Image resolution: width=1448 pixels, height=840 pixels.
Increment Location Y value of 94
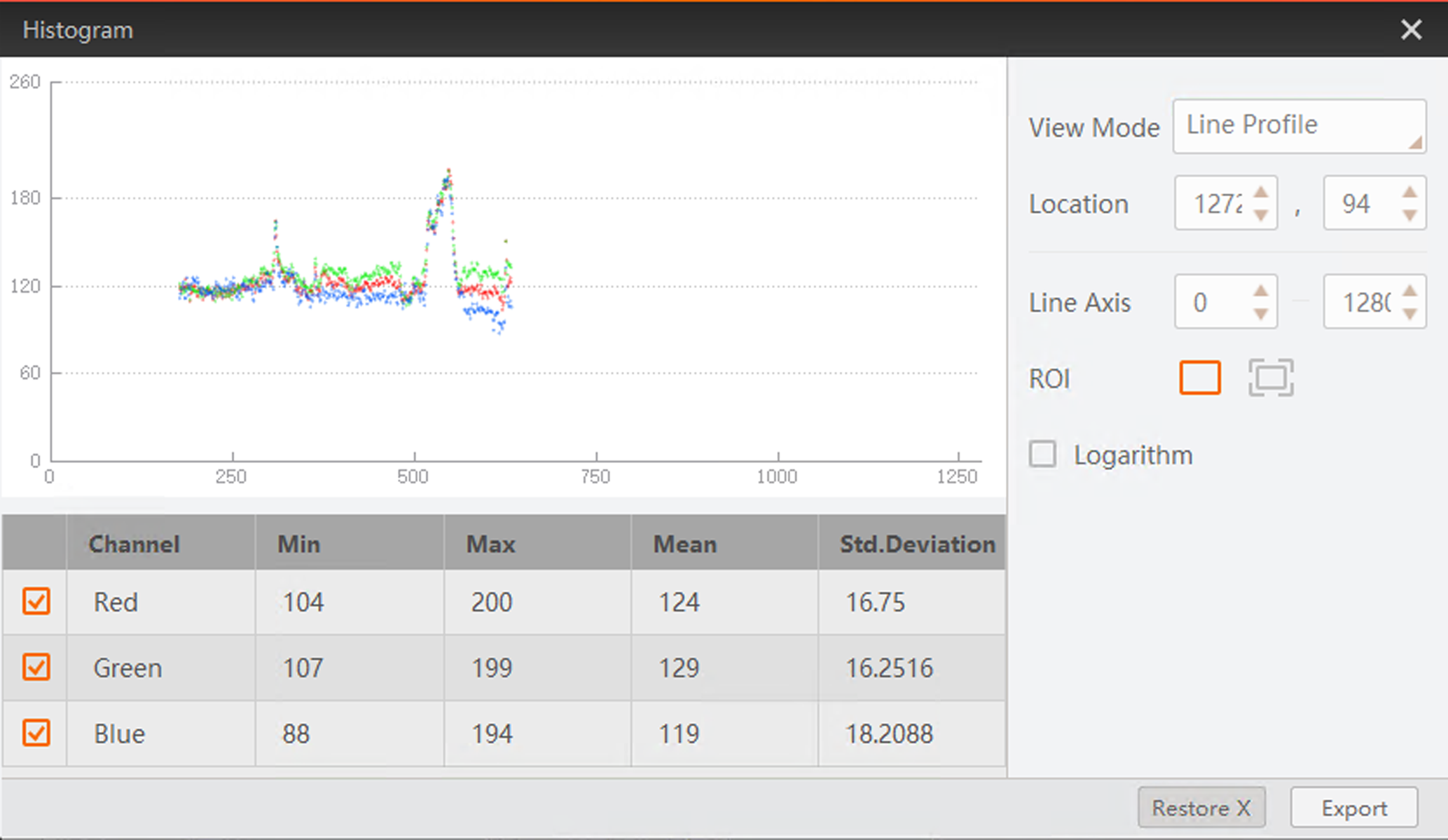1409,193
